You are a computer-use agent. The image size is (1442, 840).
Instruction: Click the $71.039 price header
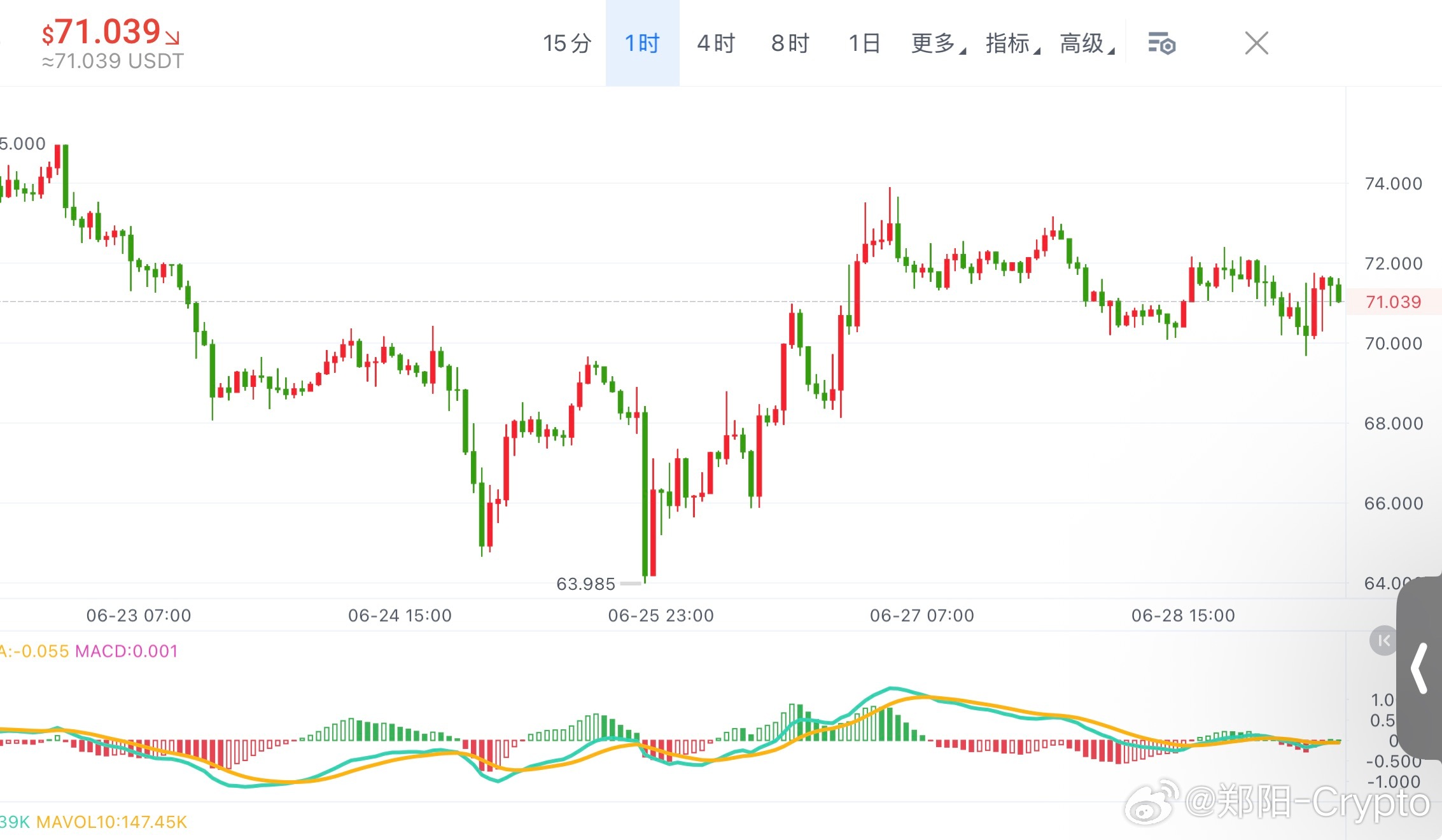pos(101,32)
